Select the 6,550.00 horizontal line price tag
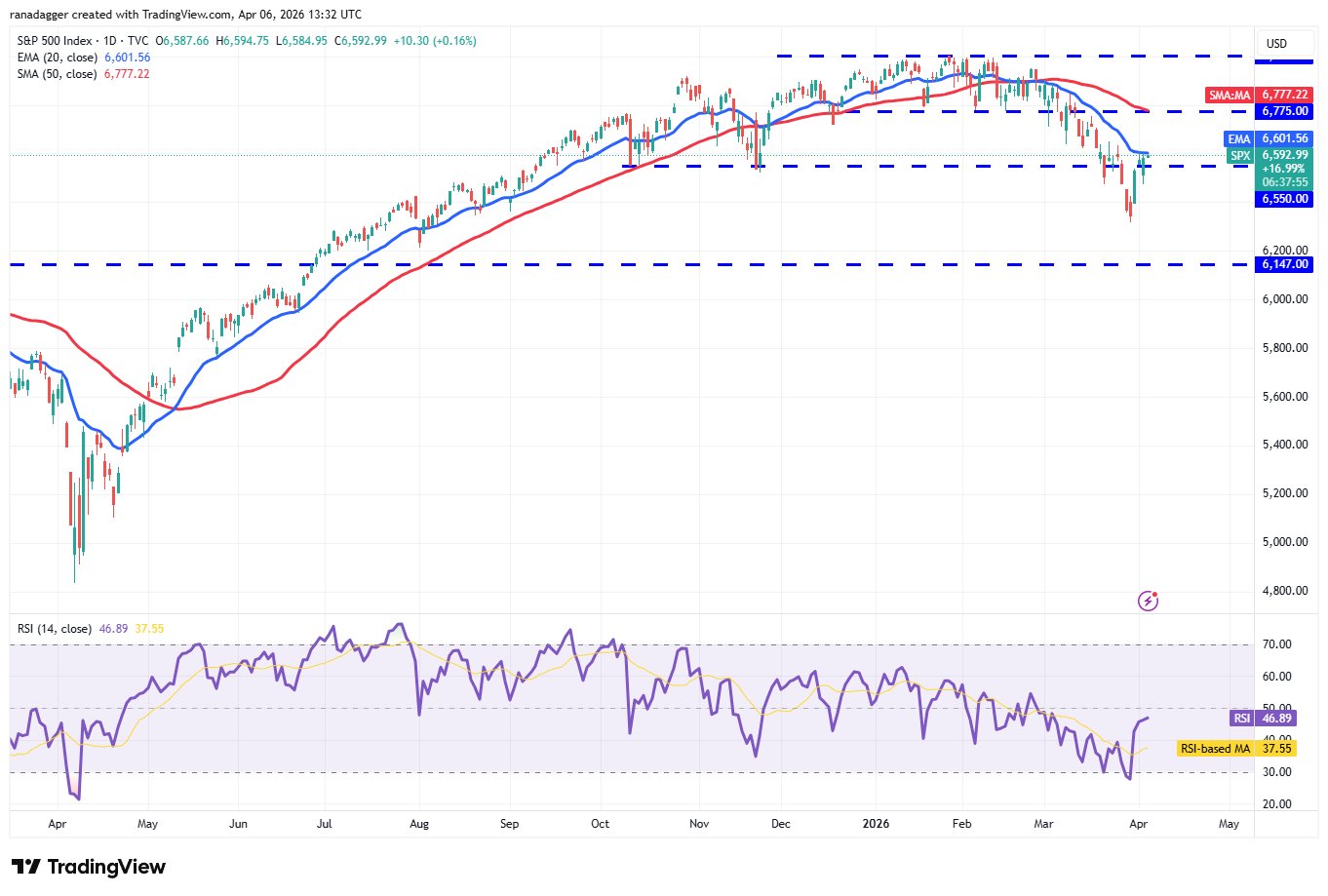 (1284, 199)
